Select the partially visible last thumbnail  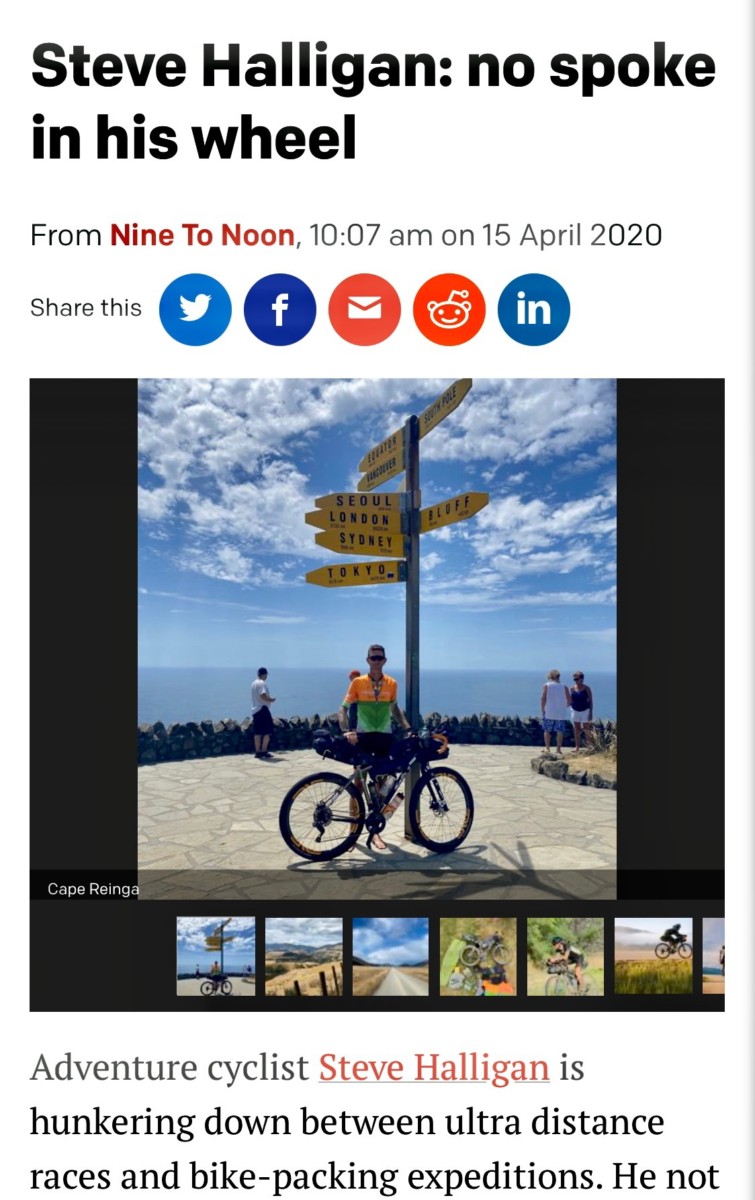click(x=713, y=956)
